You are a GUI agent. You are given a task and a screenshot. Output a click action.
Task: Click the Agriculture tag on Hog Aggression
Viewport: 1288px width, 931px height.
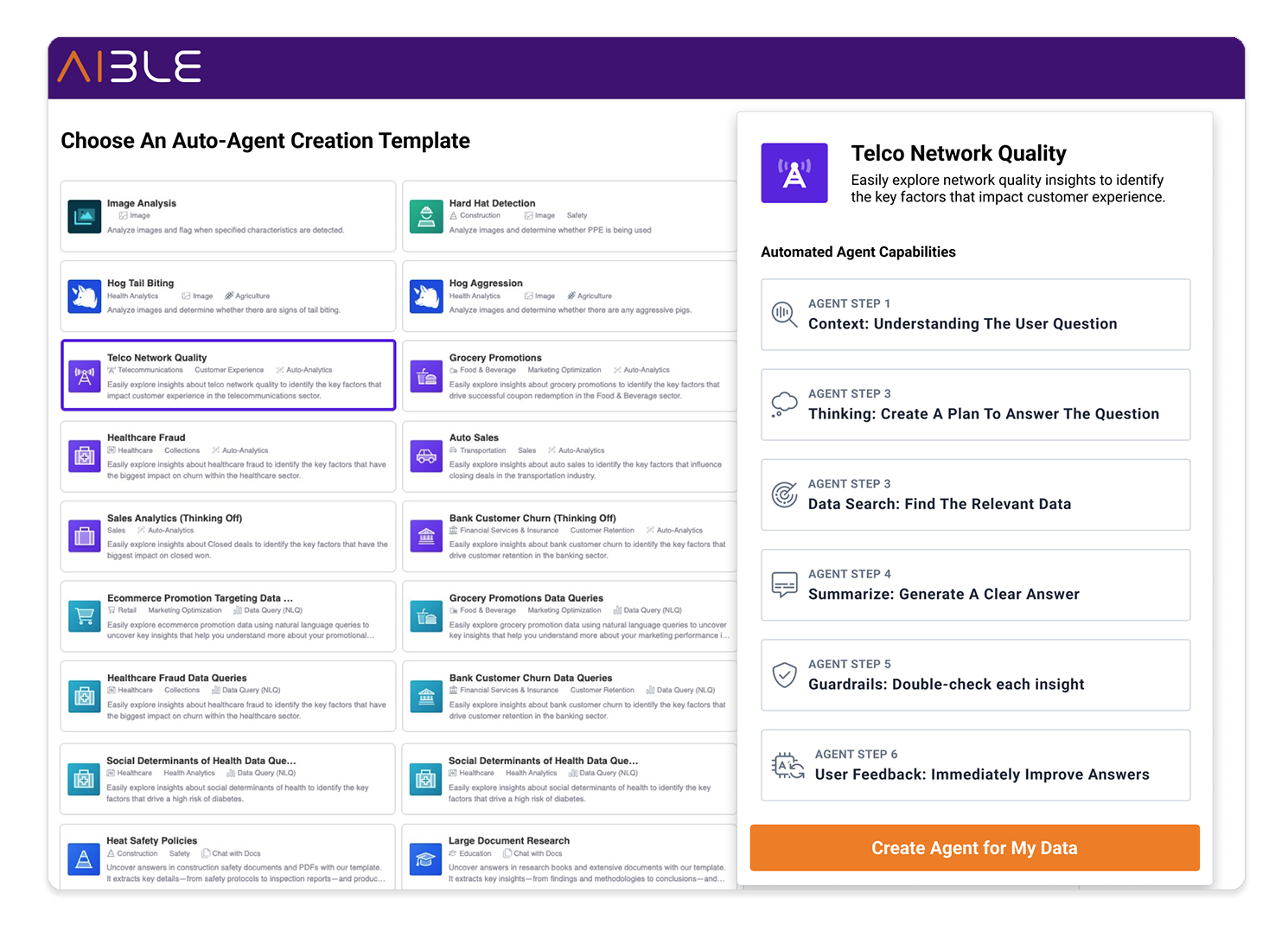click(x=590, y=296)
